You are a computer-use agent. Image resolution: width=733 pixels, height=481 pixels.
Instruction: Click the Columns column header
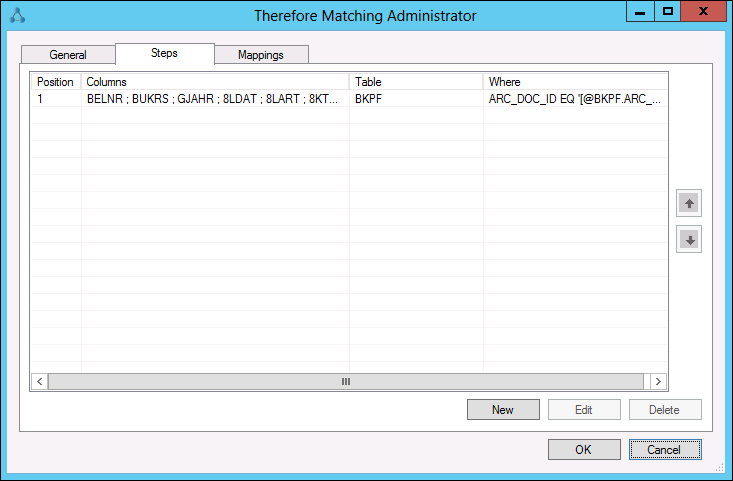pyautogui.click(x=214, y=81)
